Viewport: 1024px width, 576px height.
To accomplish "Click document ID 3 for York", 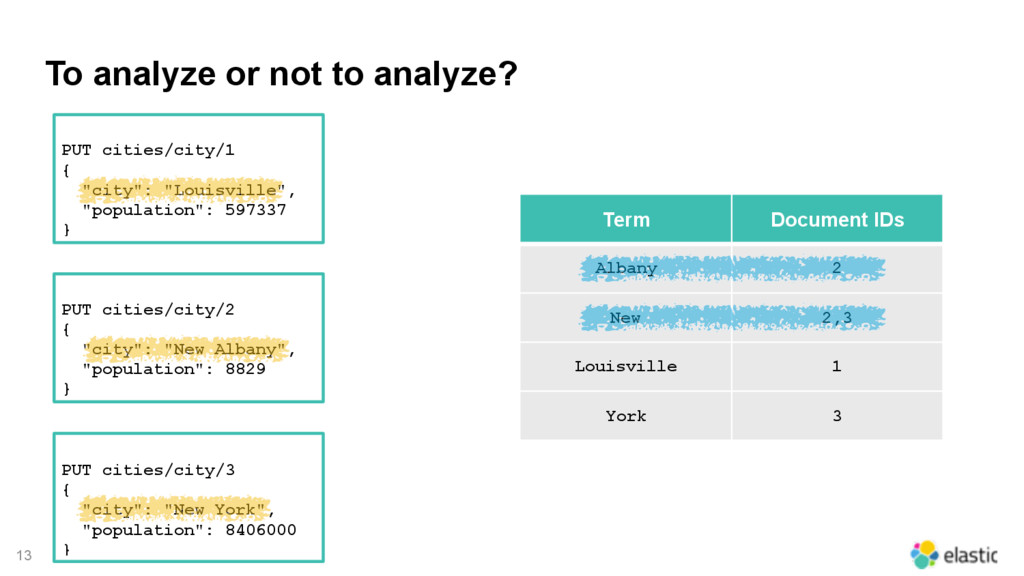I will 837,416.
